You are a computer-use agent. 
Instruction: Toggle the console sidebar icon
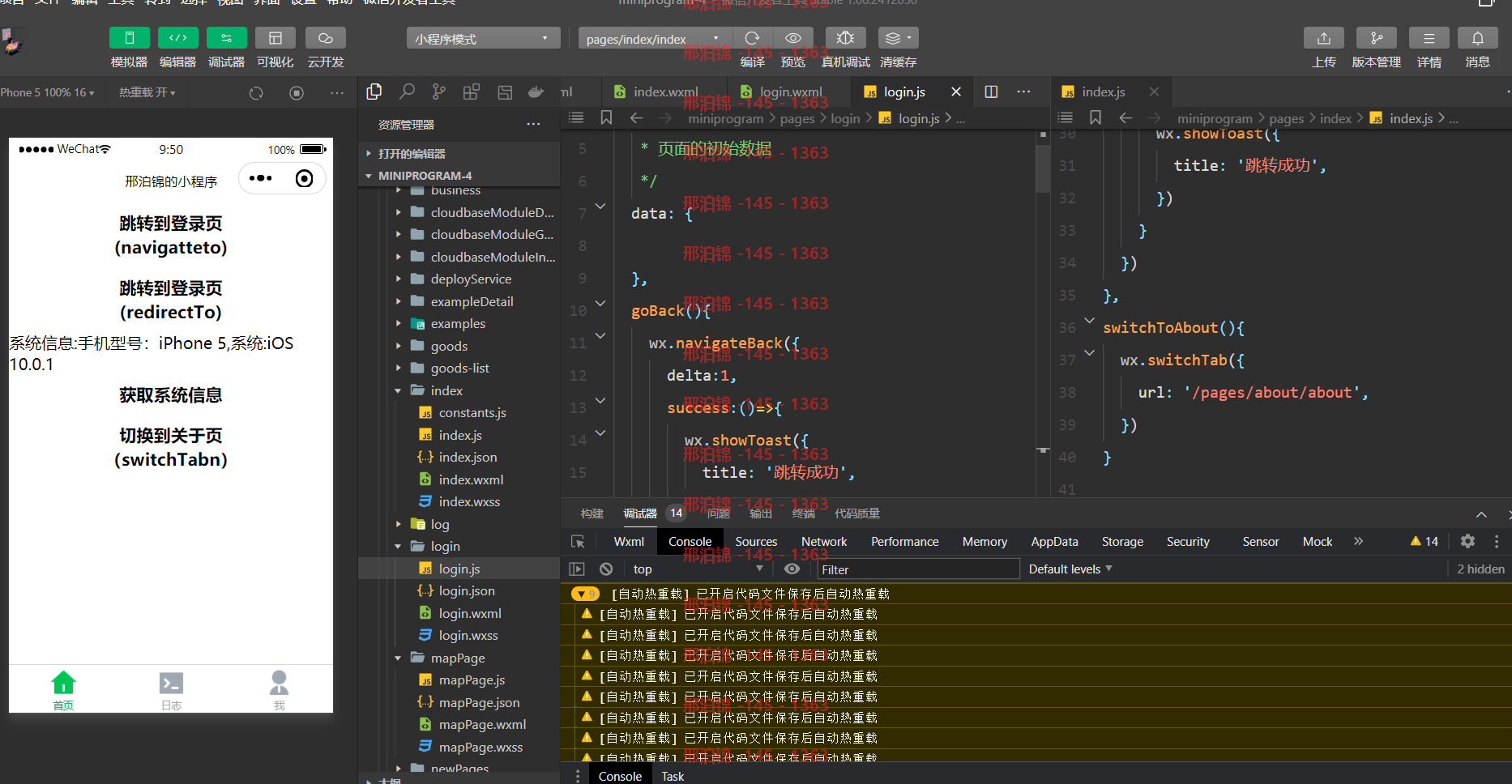(x=577, y=569)
